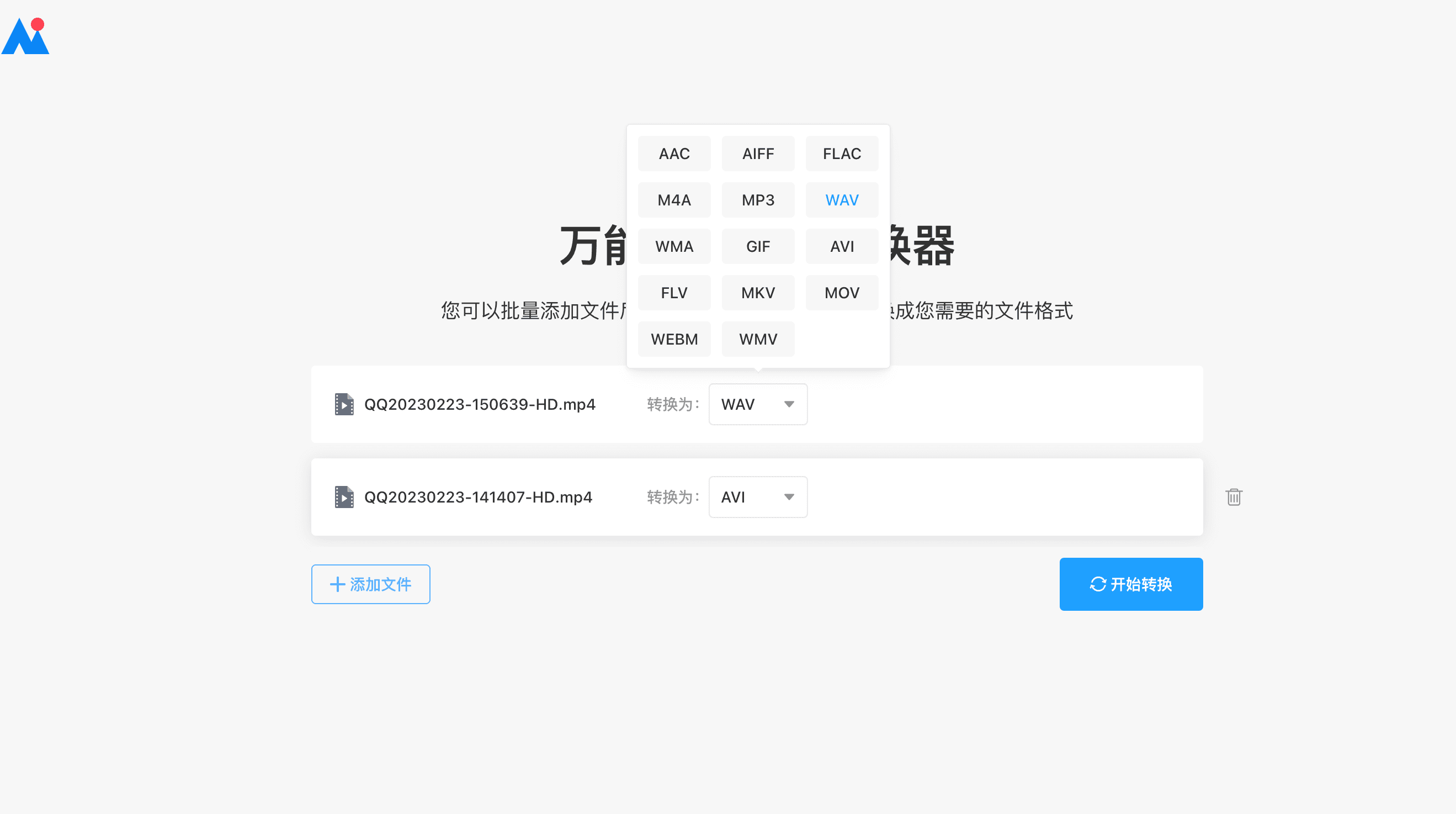
Task: Click the 添加文件 add file button
Action: click(x=370, y=584)
